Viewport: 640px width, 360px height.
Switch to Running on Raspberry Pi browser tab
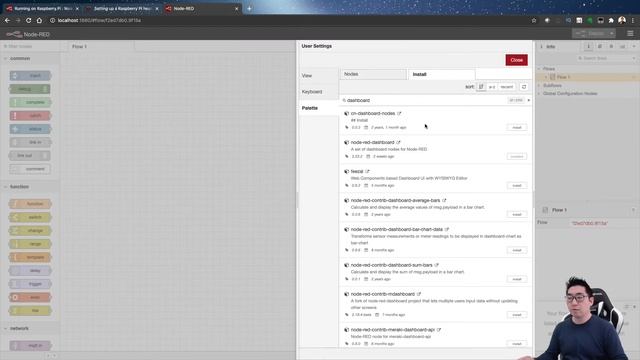point(42,9)
